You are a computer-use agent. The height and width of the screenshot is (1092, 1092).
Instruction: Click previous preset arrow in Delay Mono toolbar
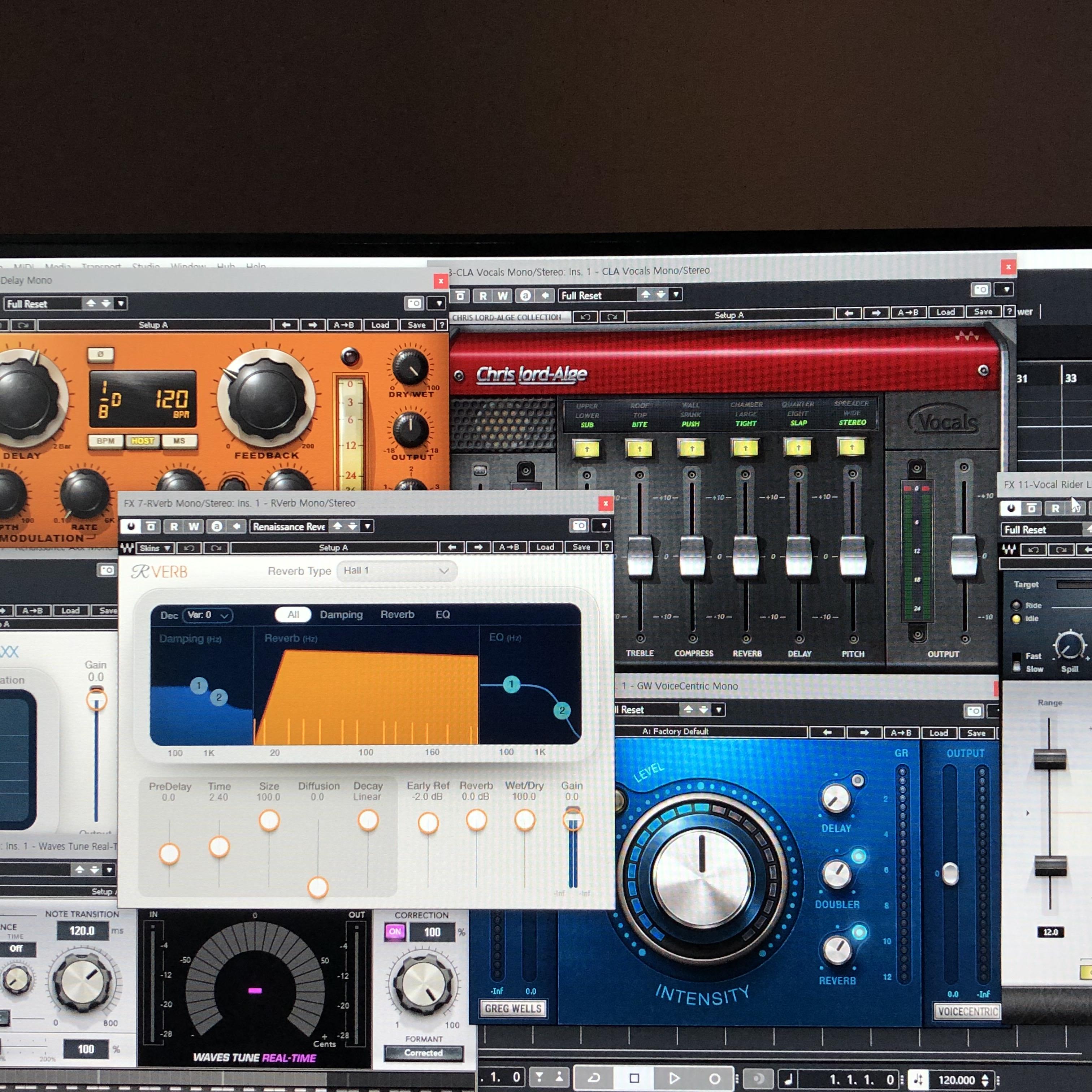pos(286,325)
